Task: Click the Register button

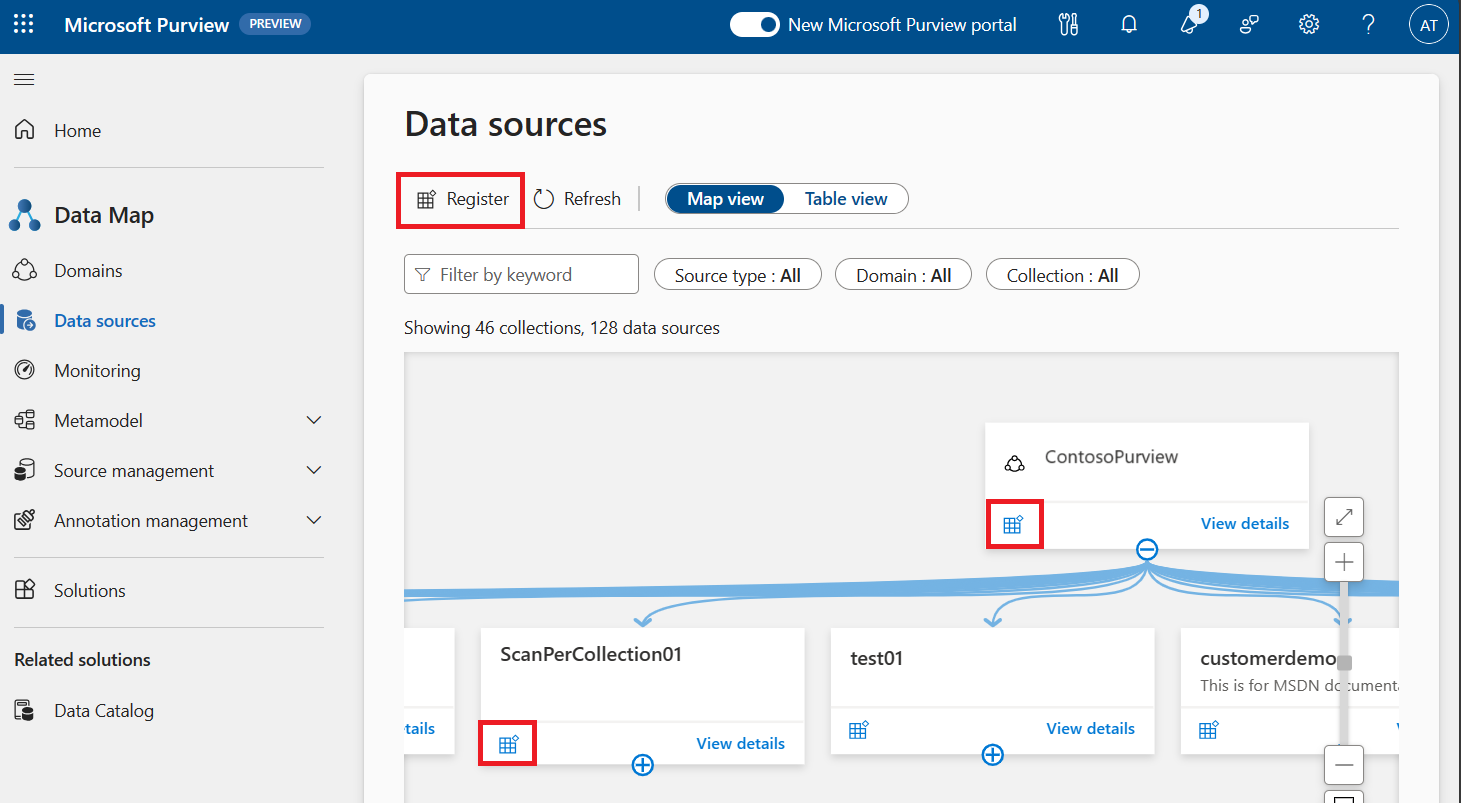Action: [x=462, y=199]
